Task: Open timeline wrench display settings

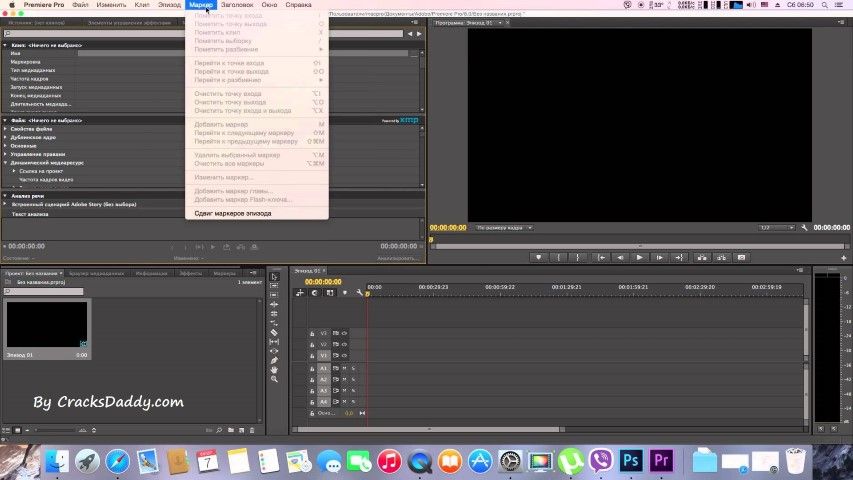Action: click(359, 293)
